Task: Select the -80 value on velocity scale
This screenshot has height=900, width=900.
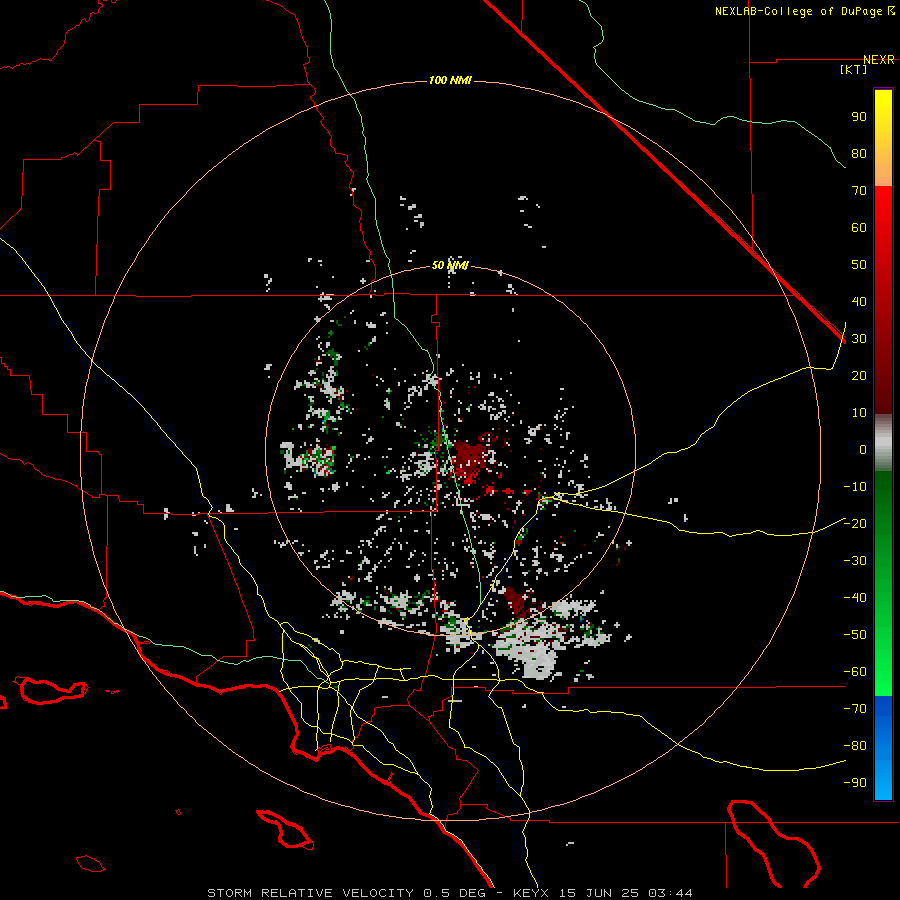Action: (x=855, y=746)
